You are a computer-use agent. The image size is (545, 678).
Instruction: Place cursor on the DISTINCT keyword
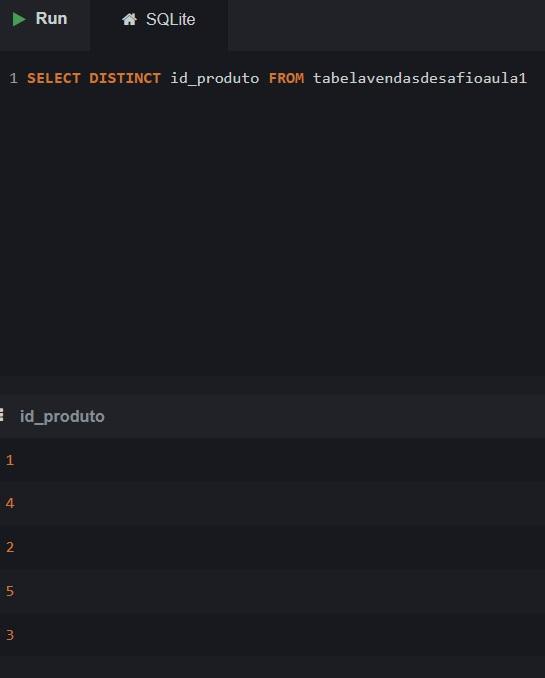coord(125,78)
